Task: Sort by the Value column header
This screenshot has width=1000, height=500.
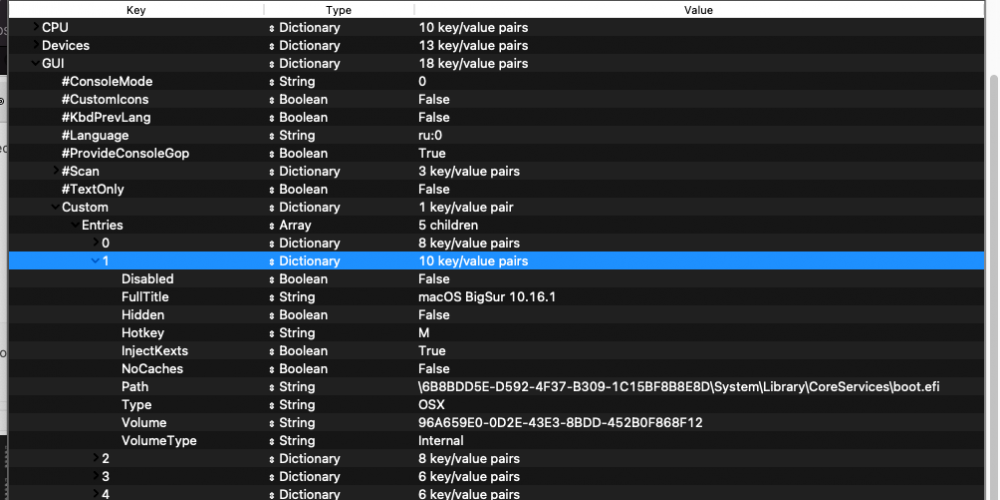Action: coord(698,10)
